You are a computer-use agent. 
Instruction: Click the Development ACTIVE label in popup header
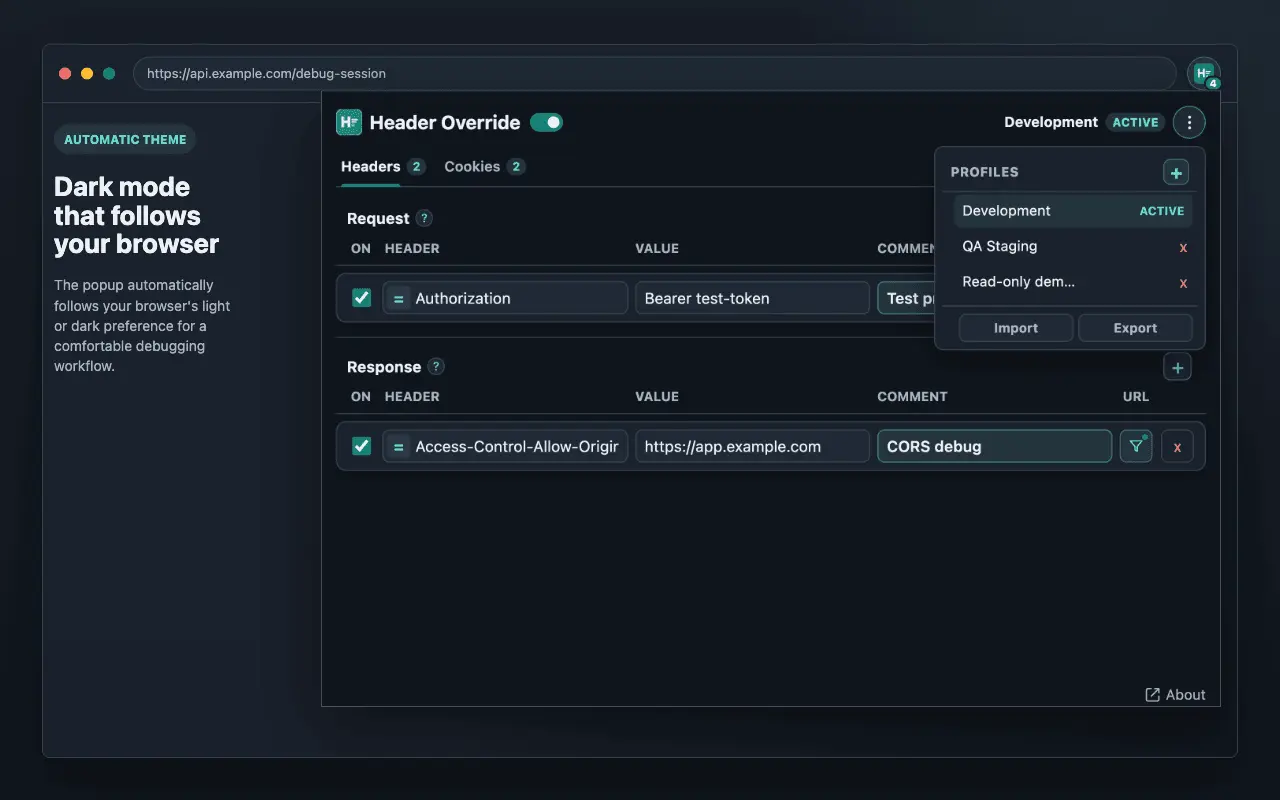point(1084,122)
